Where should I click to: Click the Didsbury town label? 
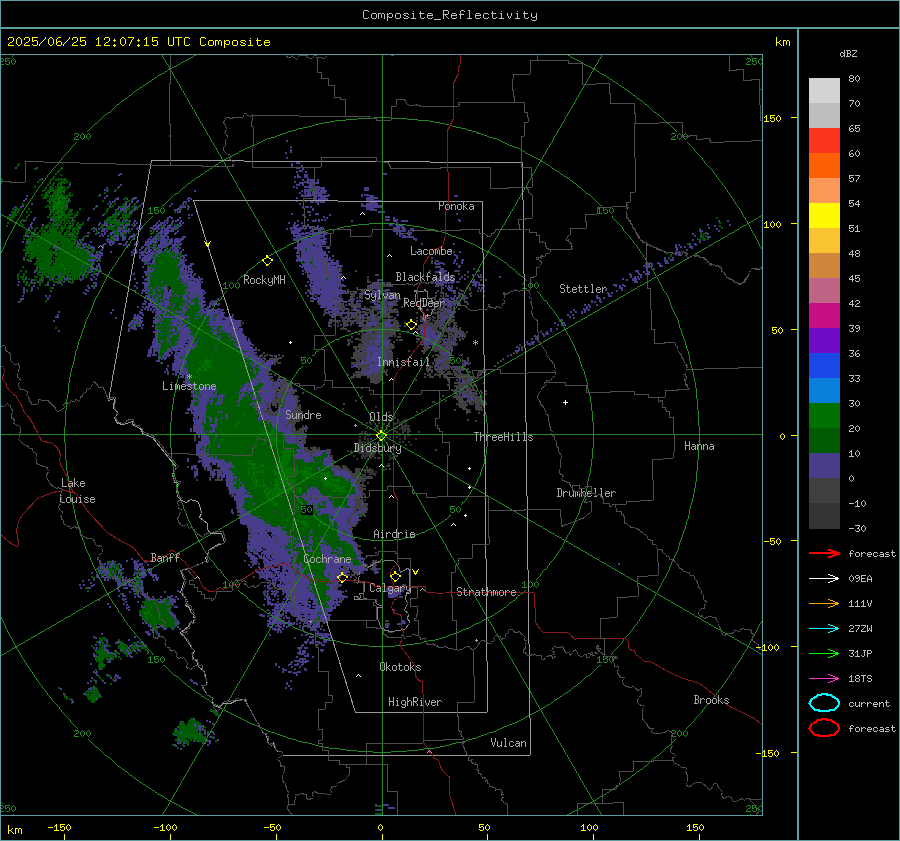point(378,448)
